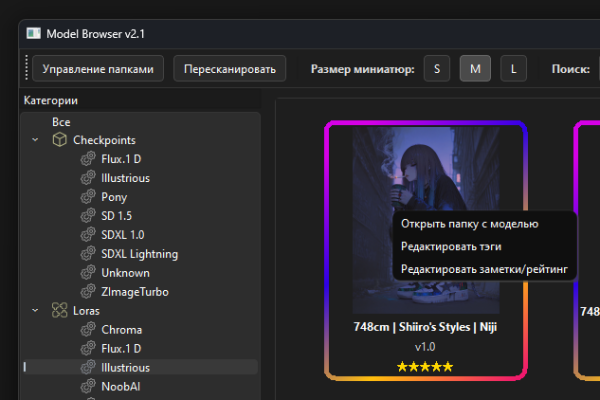600x400 pixels.
Task: Select the SDXL 1.0 category
Action: pos(122,235)
